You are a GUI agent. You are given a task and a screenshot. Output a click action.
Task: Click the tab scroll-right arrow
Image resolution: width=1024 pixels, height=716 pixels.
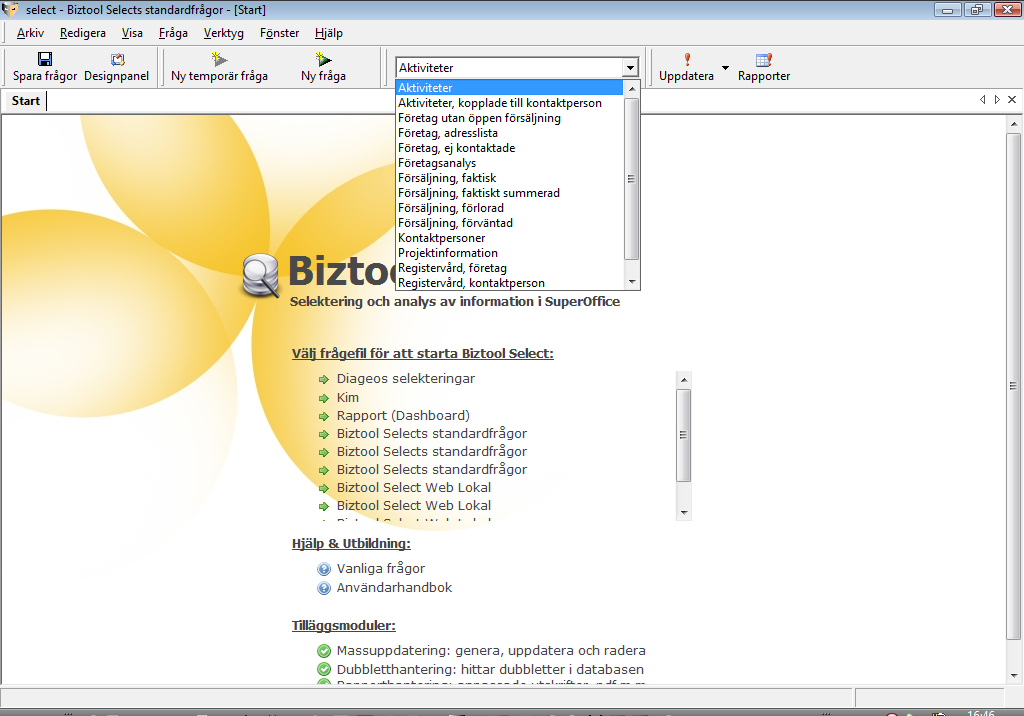coord(997,99)
